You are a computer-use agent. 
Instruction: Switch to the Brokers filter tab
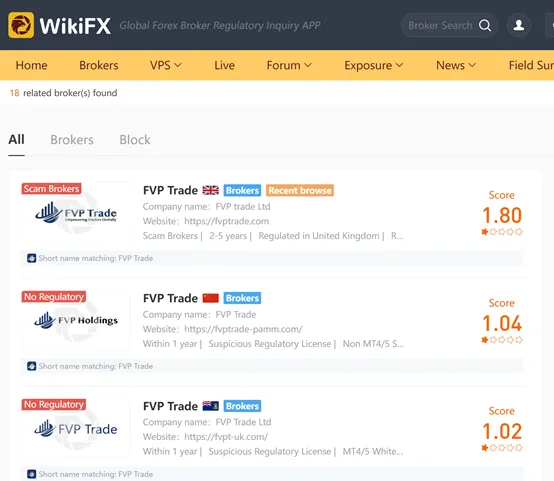(72, 140)
